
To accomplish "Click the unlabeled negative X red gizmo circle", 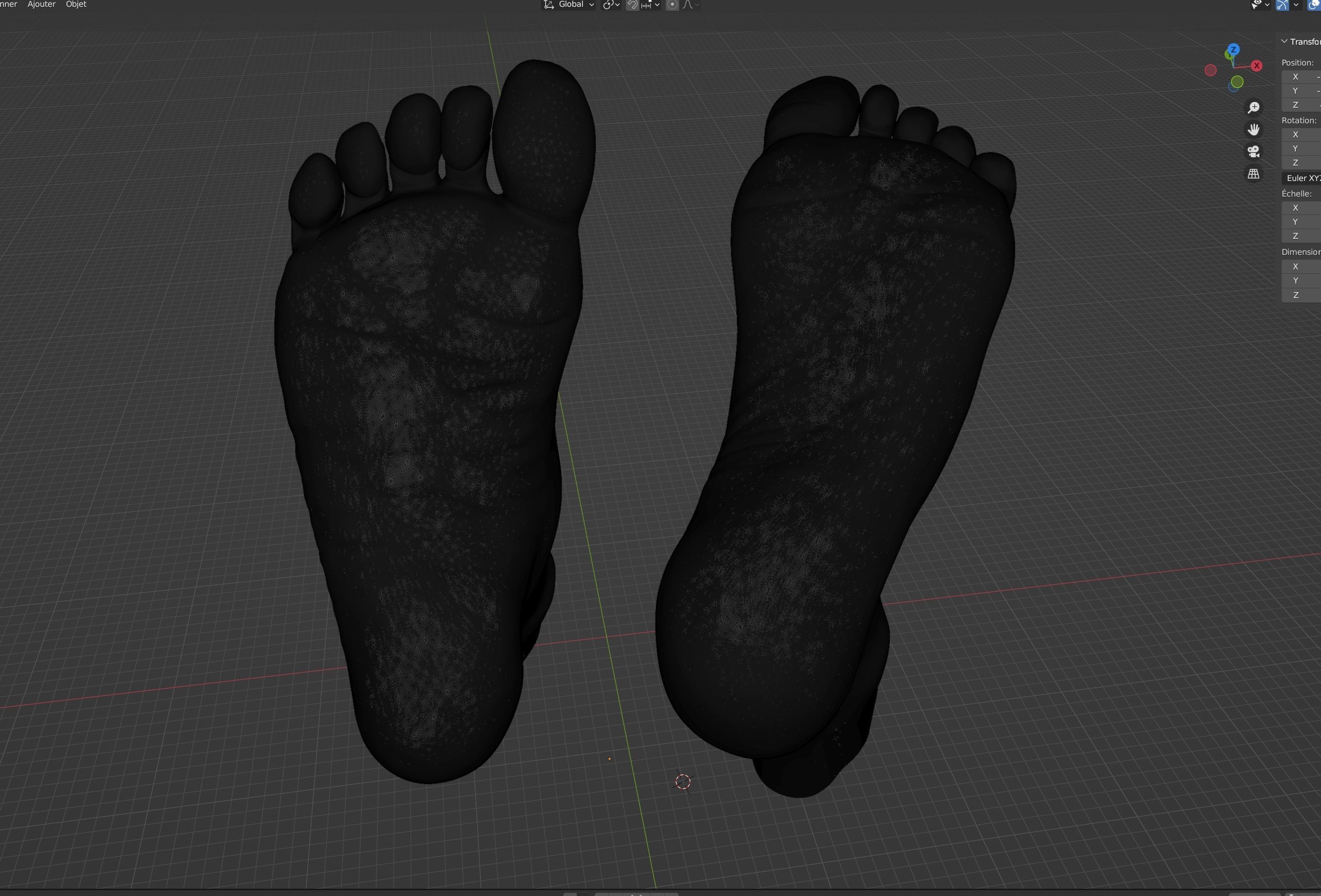I will coord(1211,70).
